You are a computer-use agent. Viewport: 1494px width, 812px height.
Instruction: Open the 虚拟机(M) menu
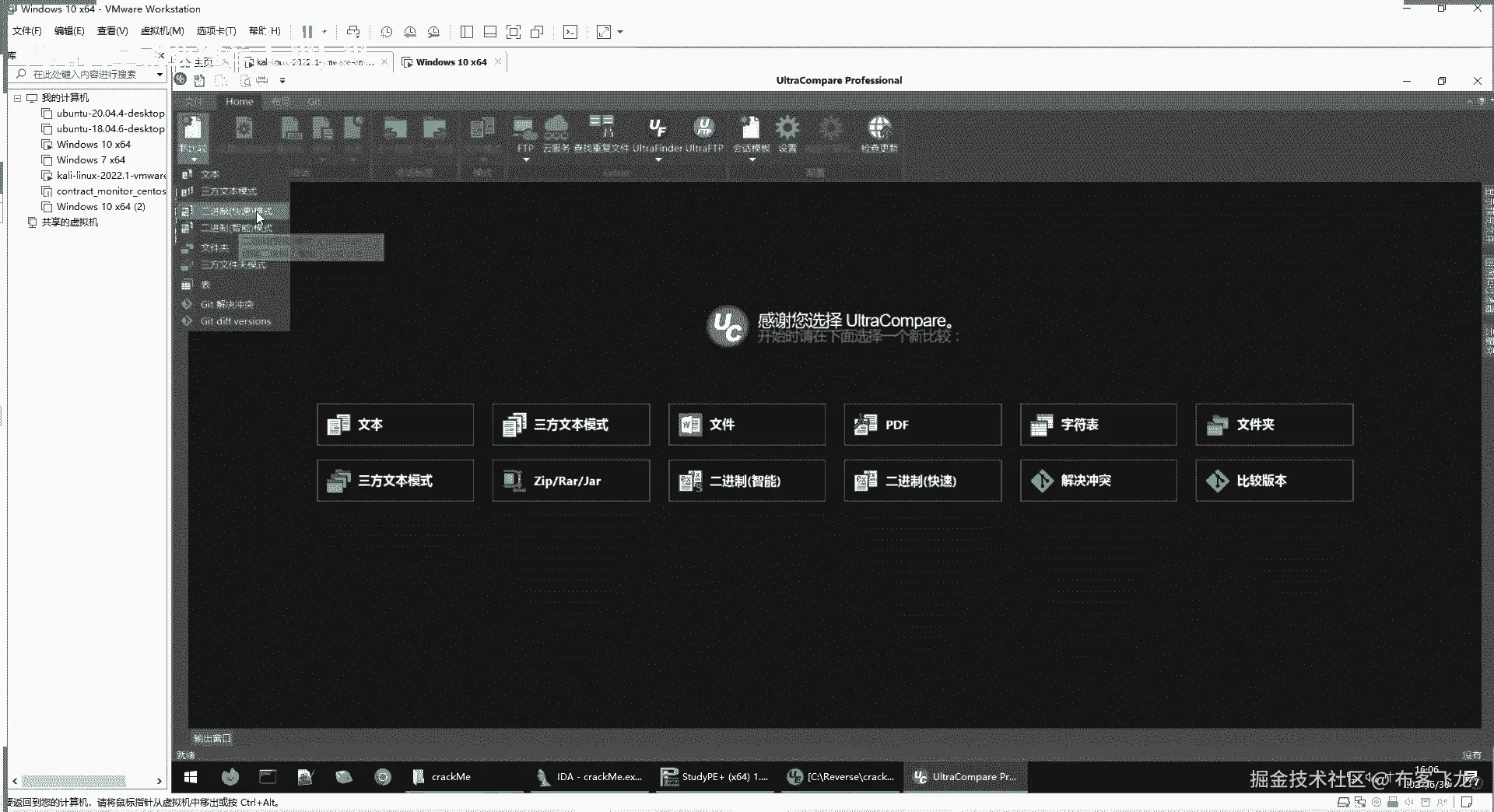point(162,31)
